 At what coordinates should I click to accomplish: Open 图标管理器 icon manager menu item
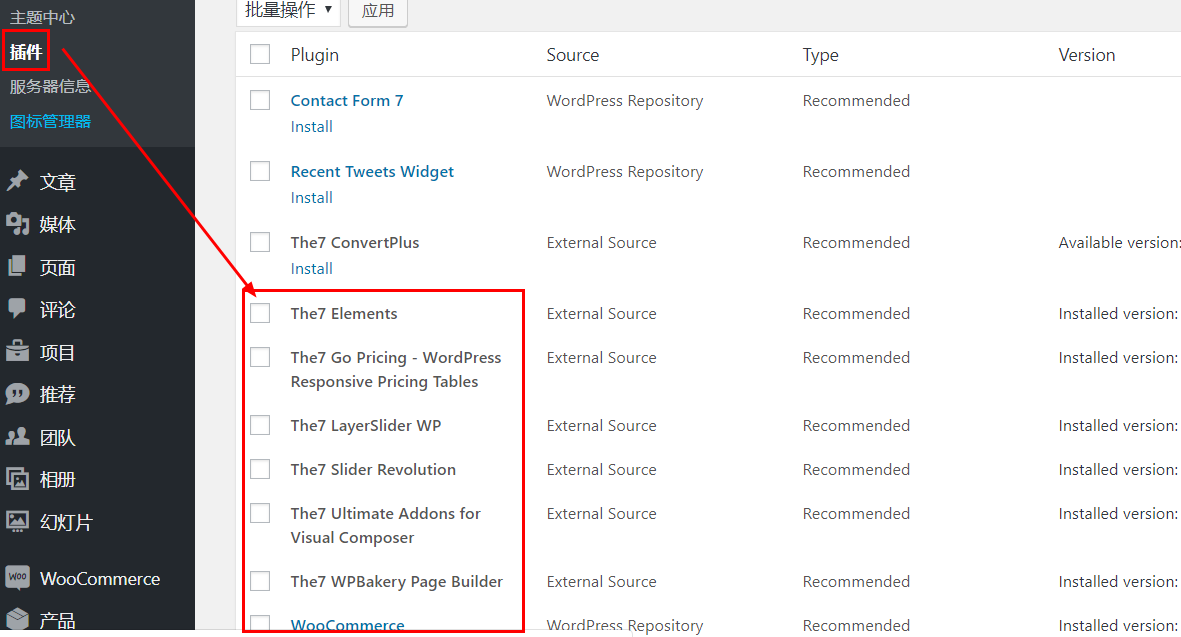[50, 121]
